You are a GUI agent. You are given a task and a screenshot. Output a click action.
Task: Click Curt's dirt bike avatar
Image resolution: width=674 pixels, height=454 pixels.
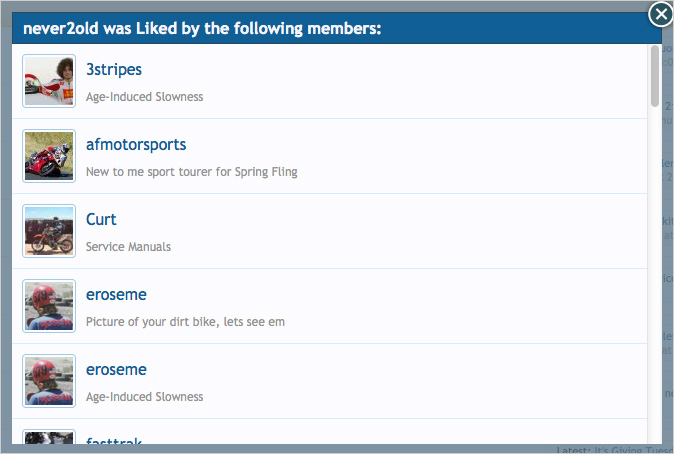coord(49,231)
